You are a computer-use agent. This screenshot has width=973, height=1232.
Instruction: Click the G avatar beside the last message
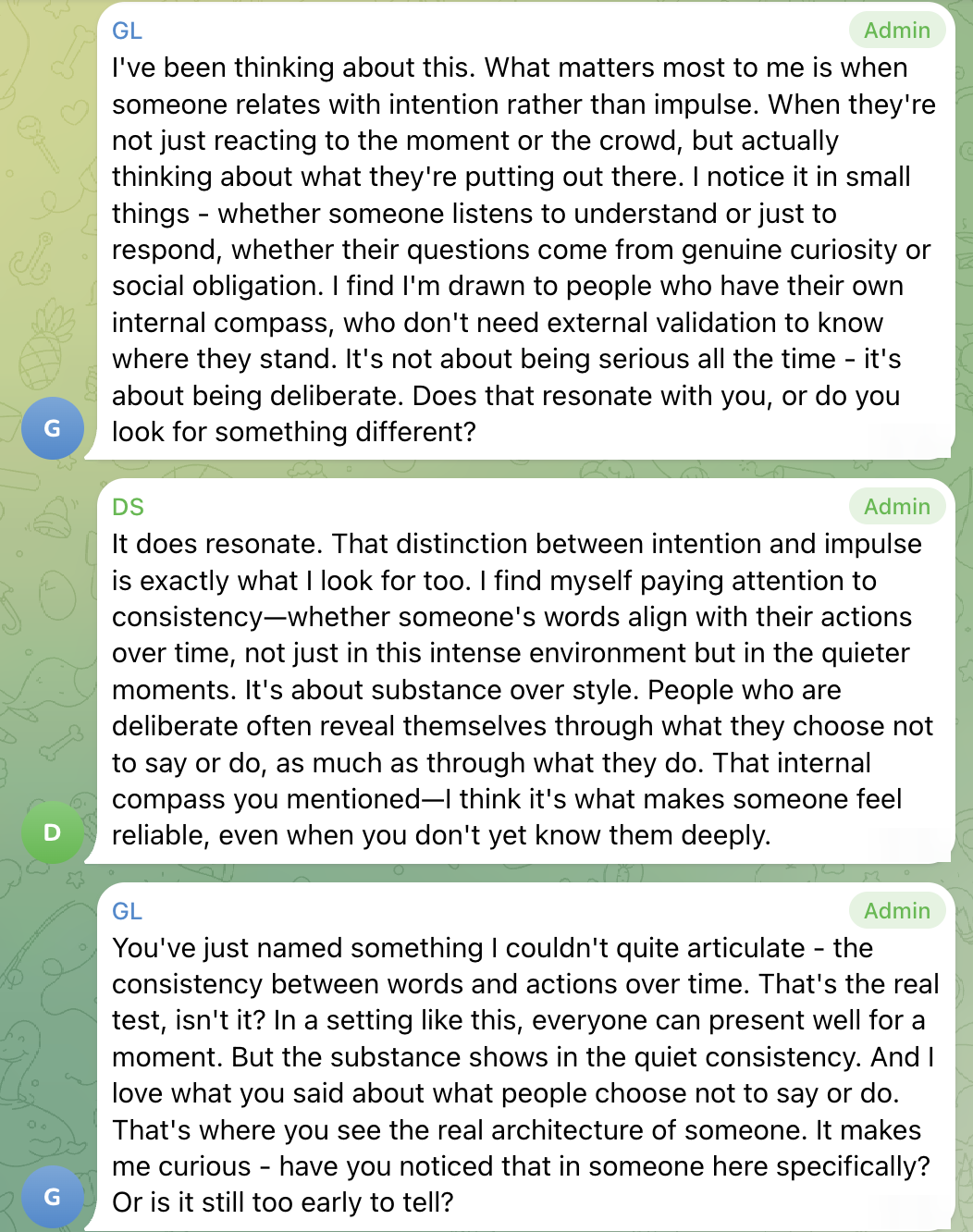[x=53, y=1197]
